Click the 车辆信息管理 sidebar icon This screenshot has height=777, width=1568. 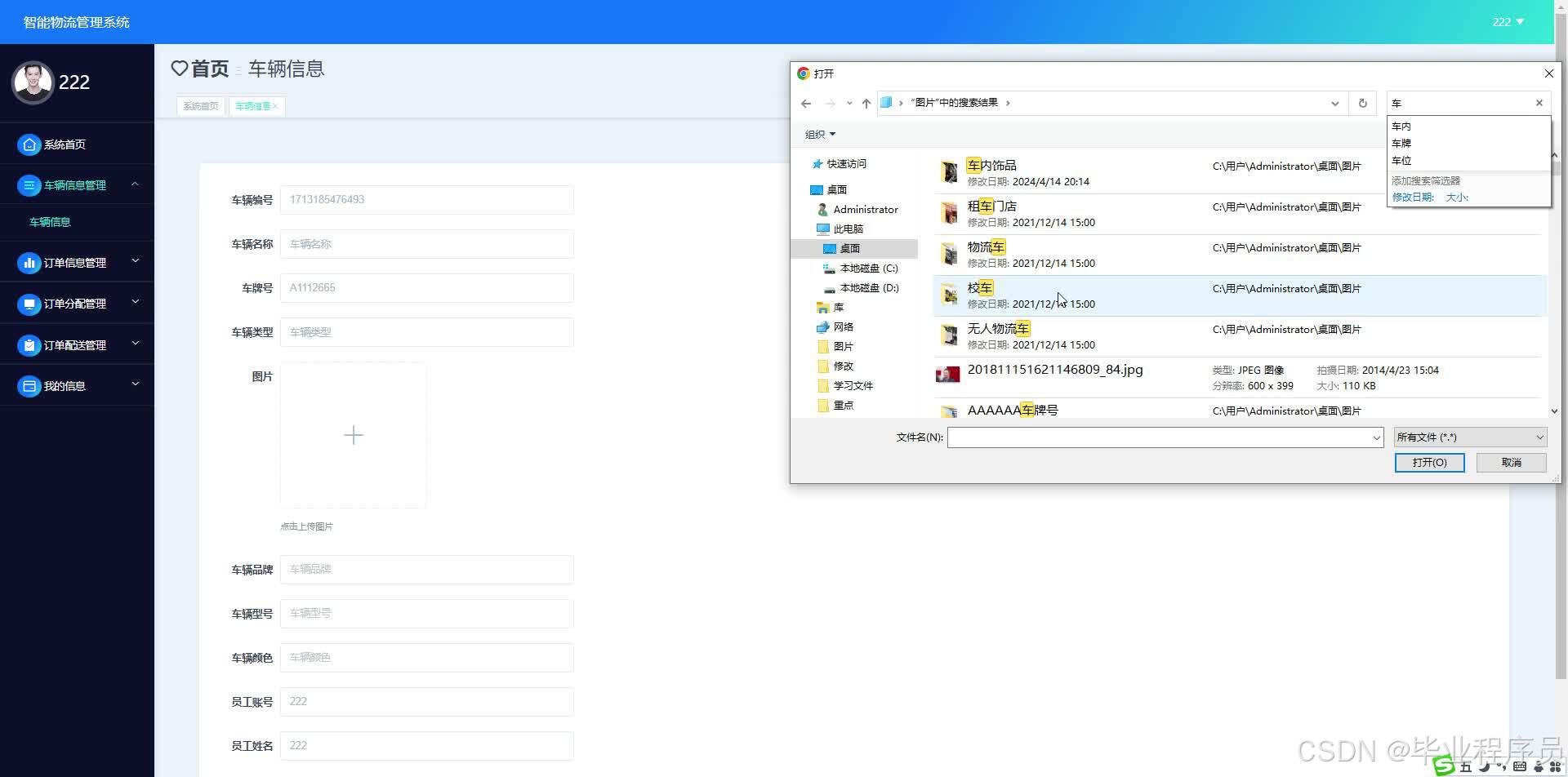[29, 185]
